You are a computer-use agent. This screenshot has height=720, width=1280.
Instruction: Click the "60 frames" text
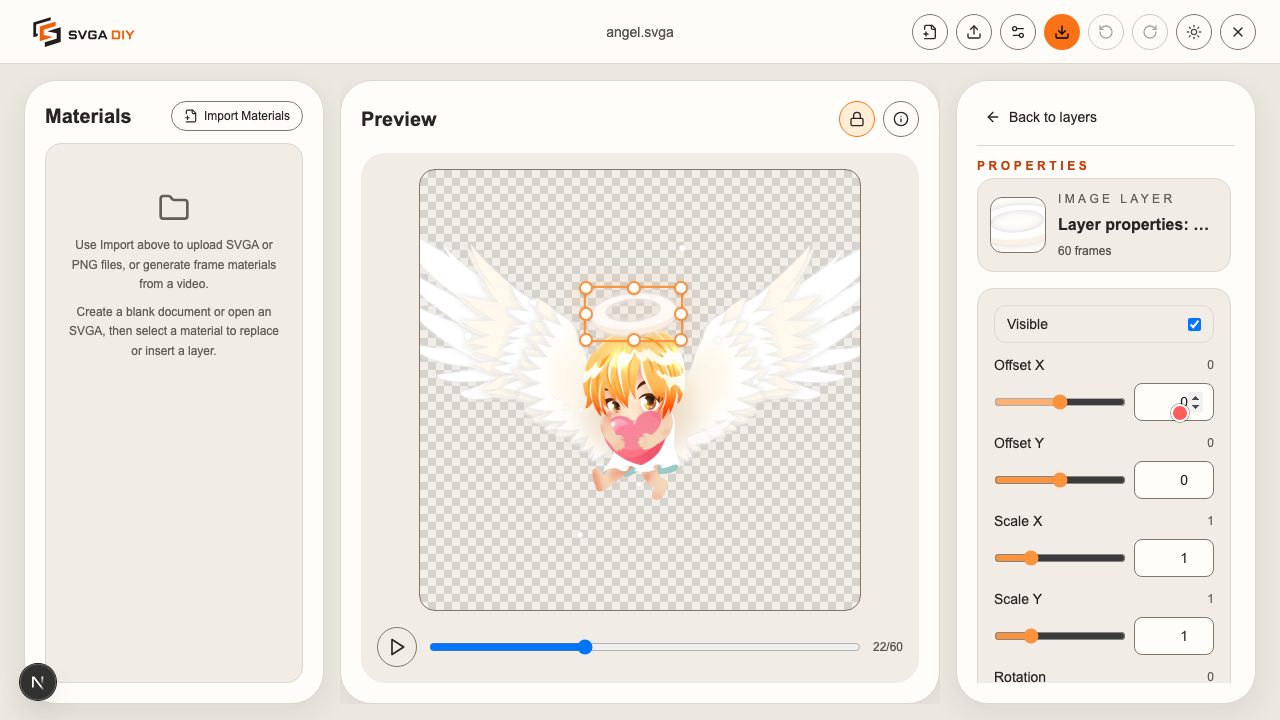(1085, 251)
